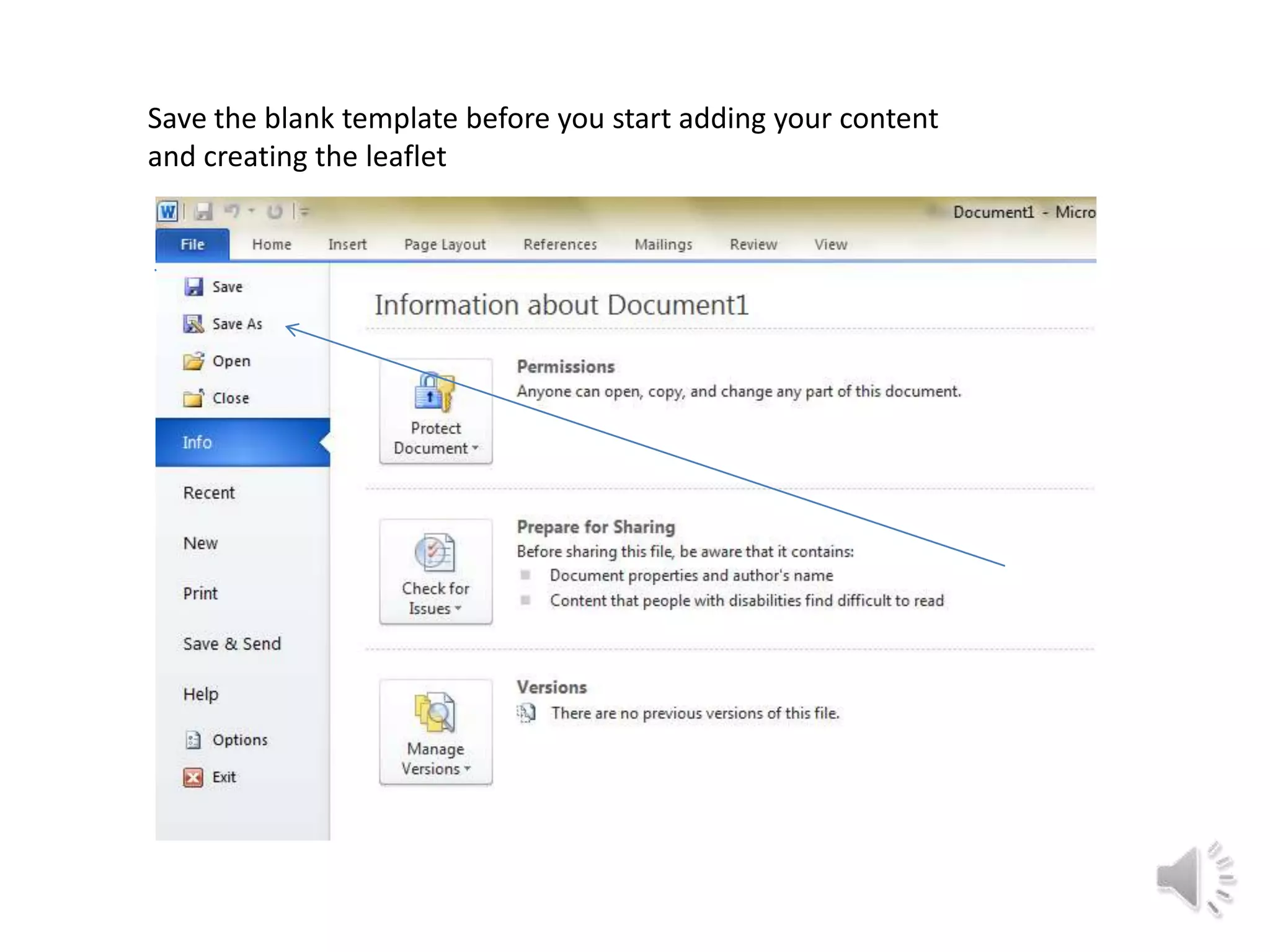
Task: Open the Save & Send section
Action: click(x=232, y=643)
